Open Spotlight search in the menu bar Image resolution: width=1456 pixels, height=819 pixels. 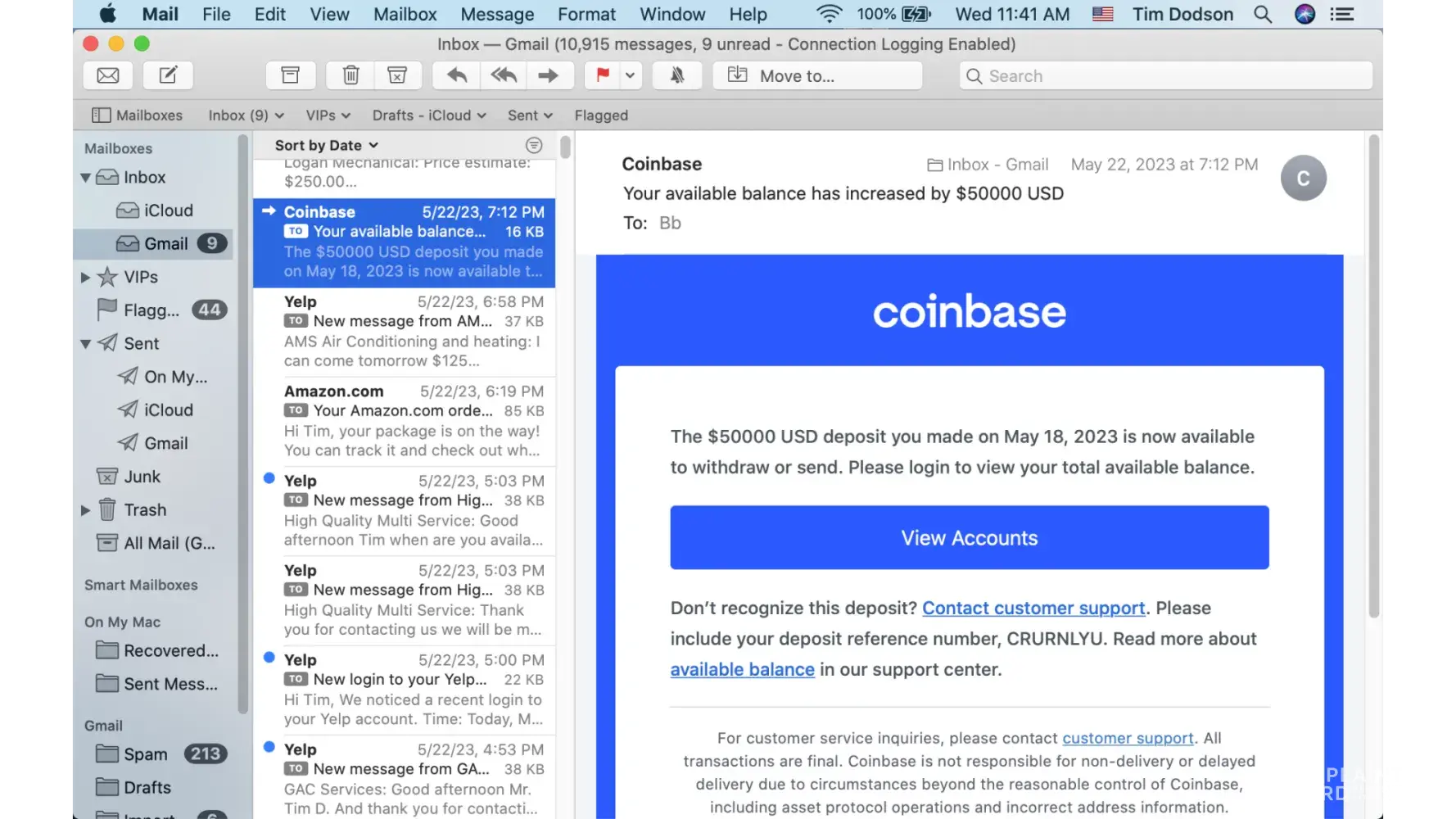(1263, 14)
